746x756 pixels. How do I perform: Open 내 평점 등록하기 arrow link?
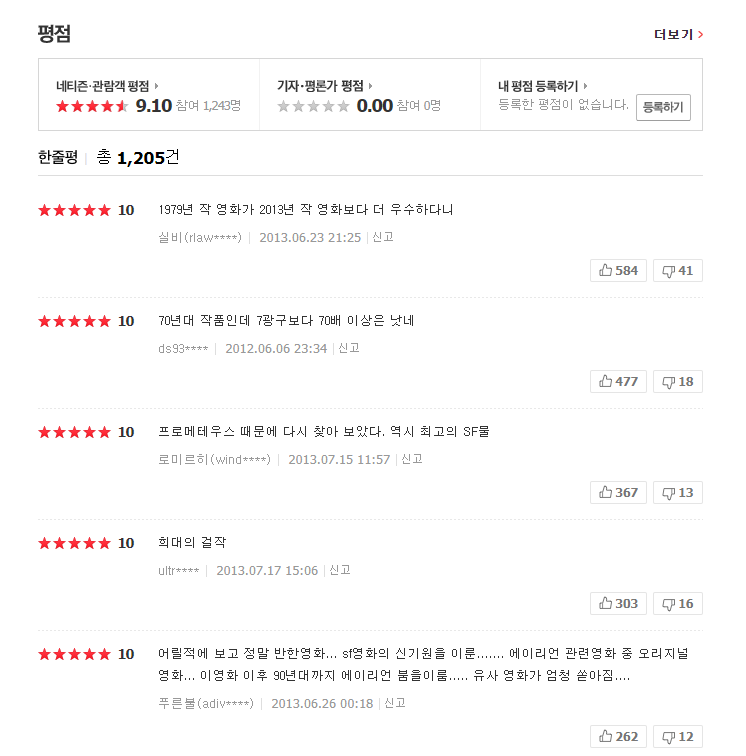(x=586, y=86)
